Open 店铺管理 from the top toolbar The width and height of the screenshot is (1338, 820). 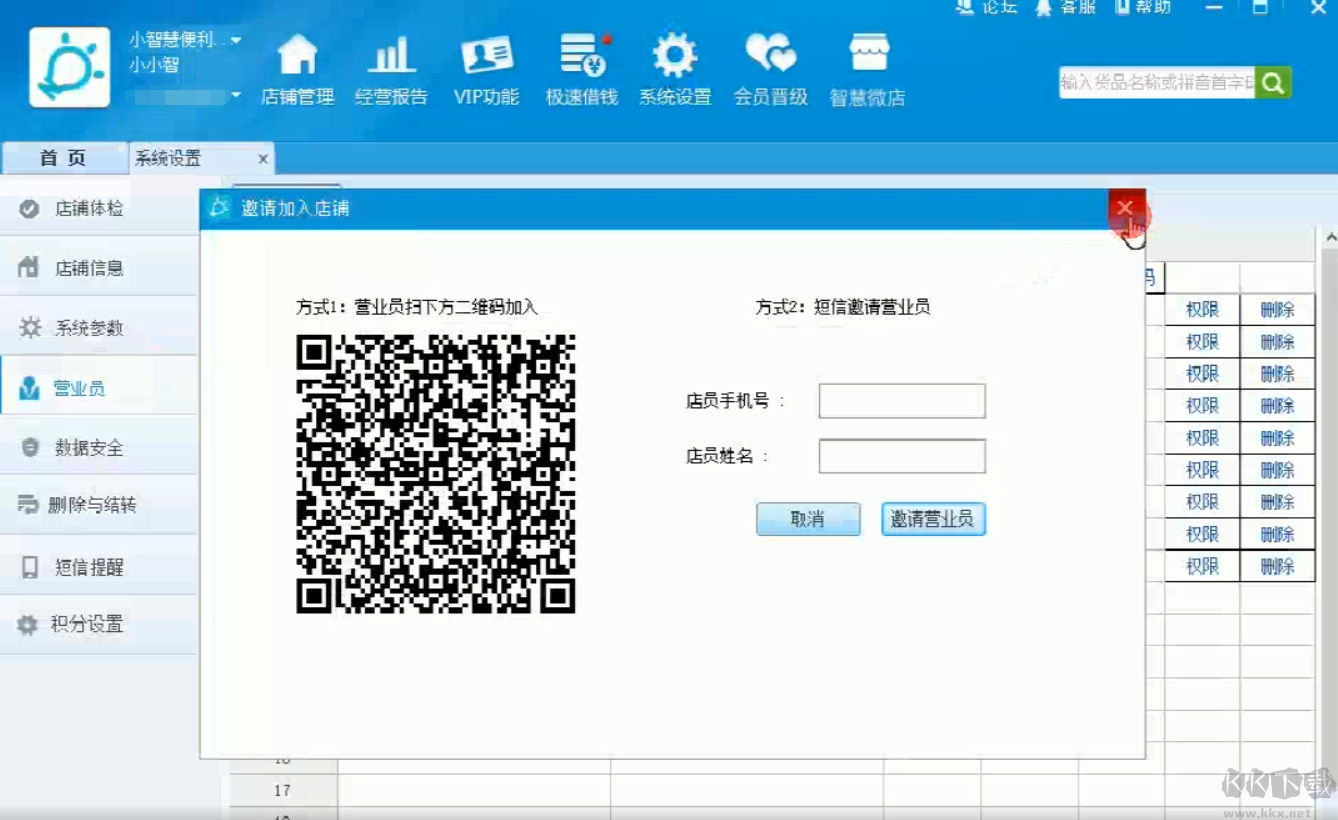click(297, 68)
